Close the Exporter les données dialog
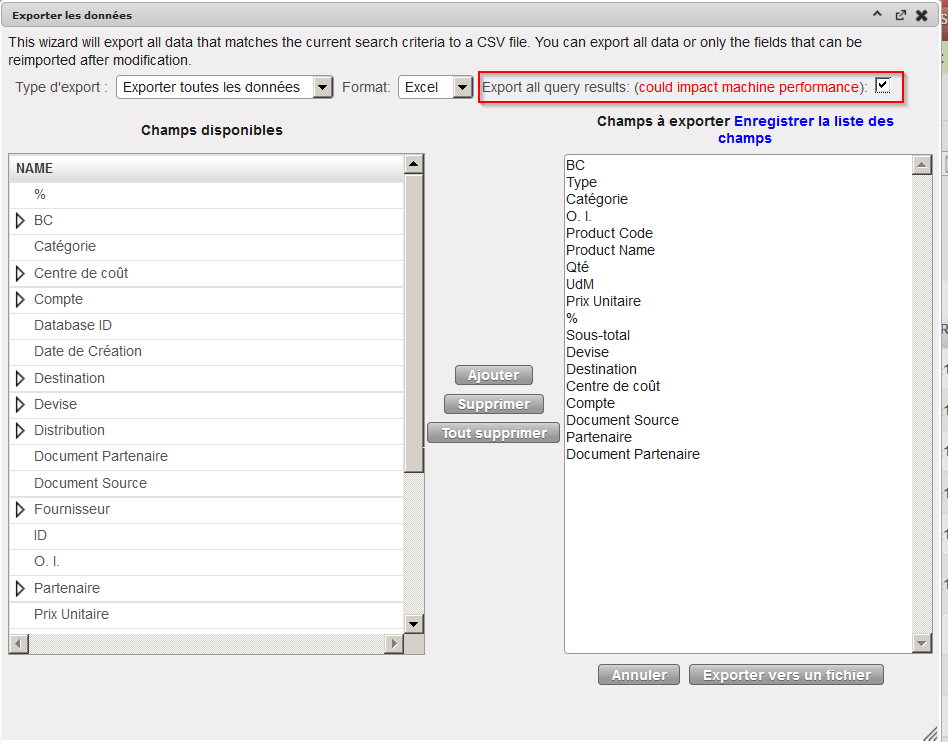The width and height of the screenshot is (948, 742). click(921, 15)
